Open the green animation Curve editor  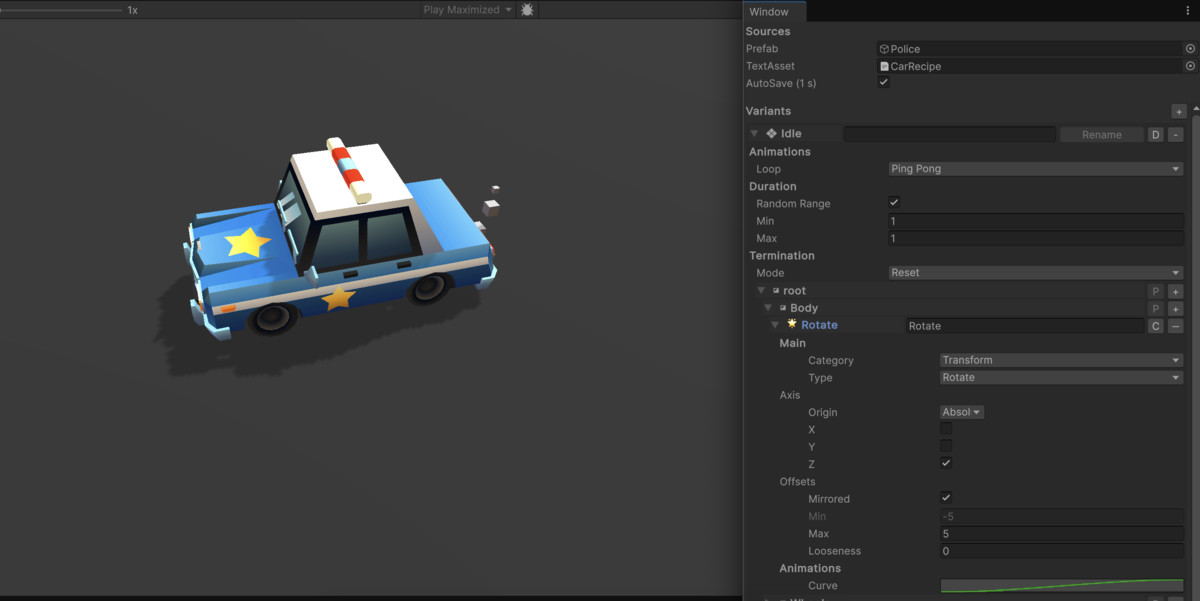1061,586
